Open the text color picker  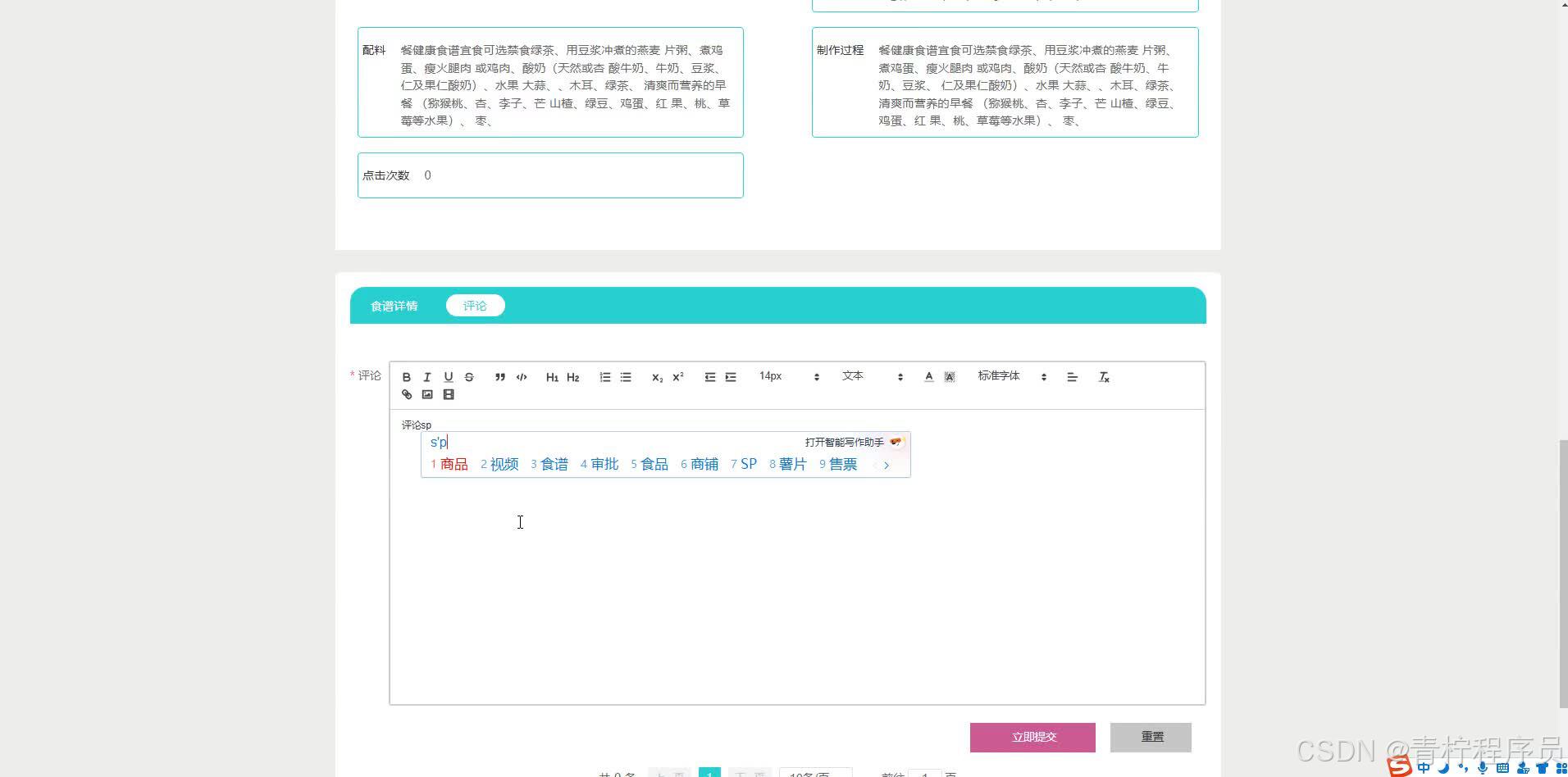click(928, 377)
